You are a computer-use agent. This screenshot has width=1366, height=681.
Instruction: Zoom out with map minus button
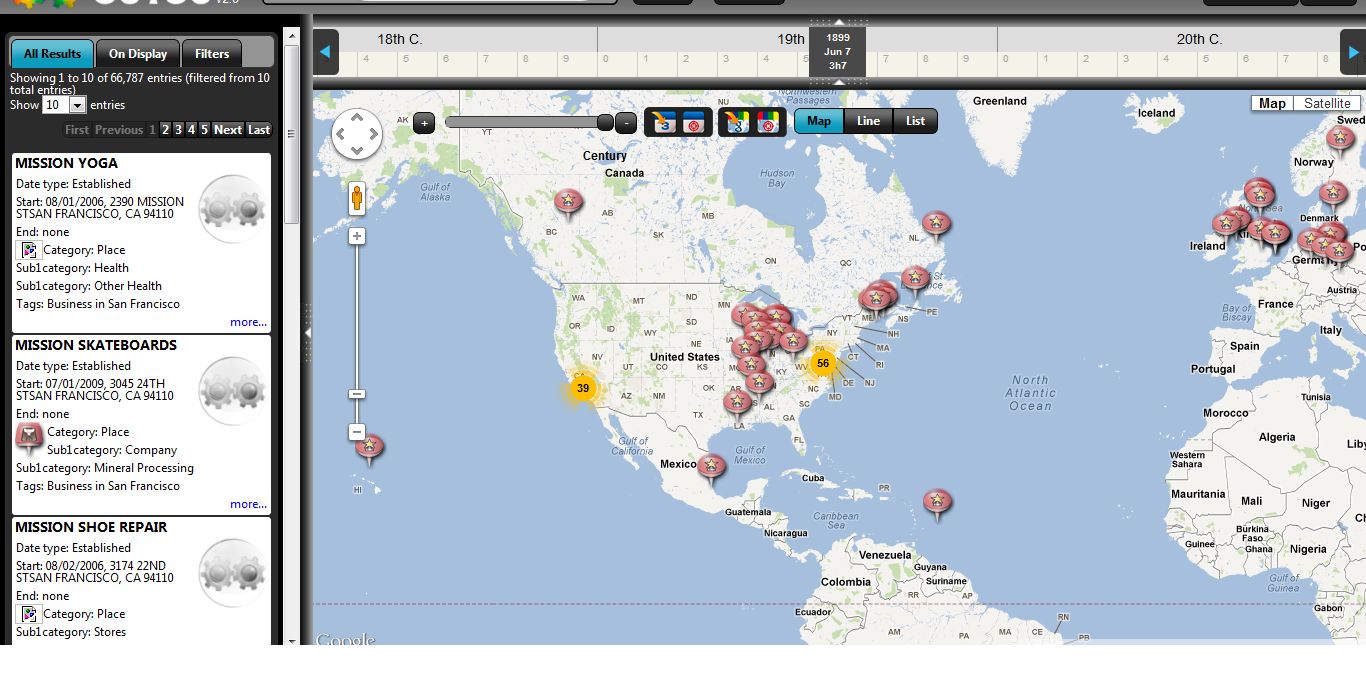(x=357, y=432)
